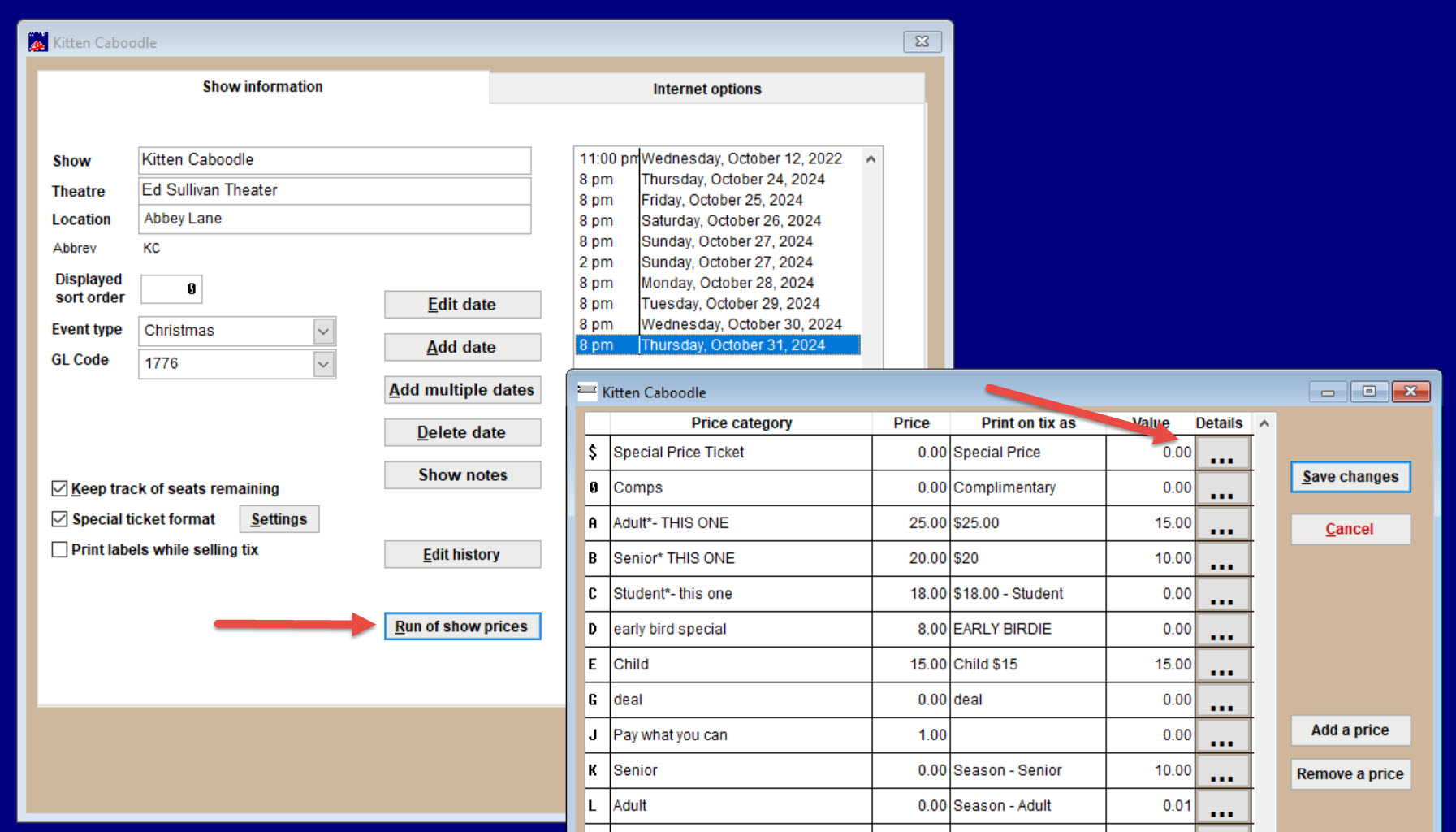Enable Print labels while selling tix
Screen dimensions: 1456x832
click(59, 549)
